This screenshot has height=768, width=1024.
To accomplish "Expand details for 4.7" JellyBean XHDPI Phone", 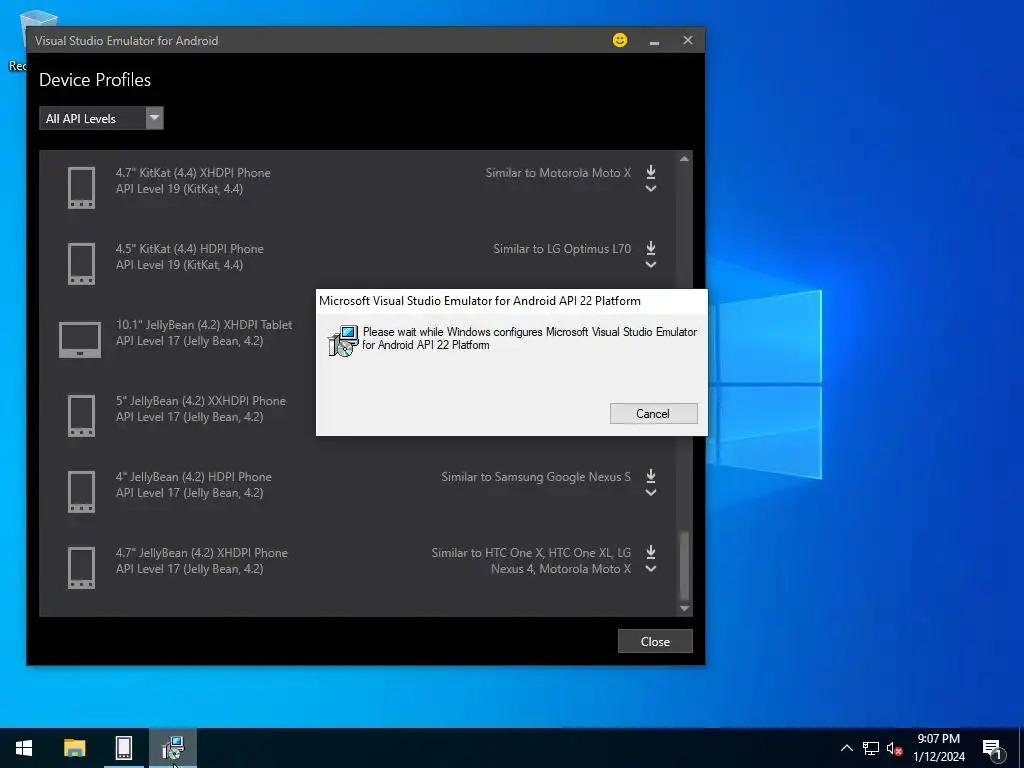I will point(650,569).
